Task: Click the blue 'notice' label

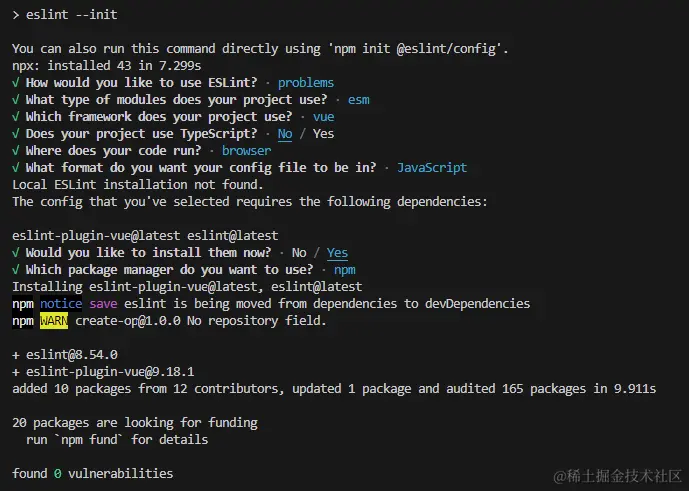Action: pos(61,304)
